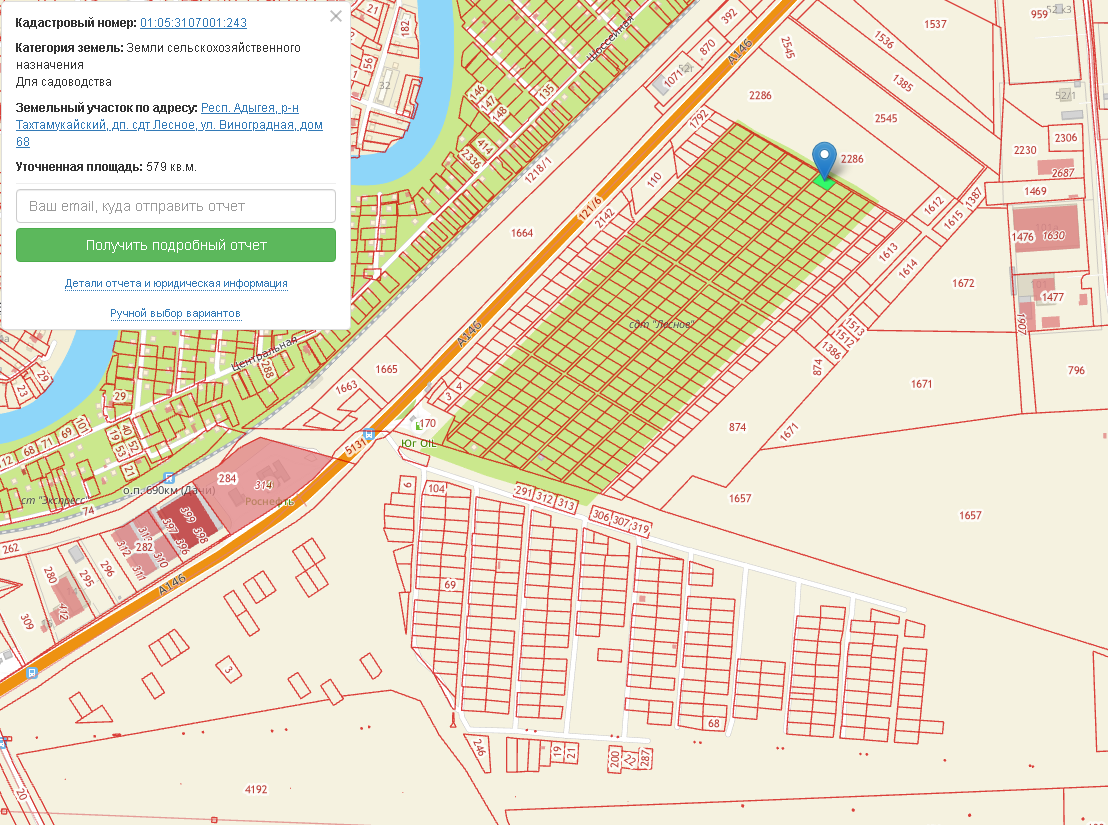1108x825 pixels.
Task: Click parcel label 1664
Action: coord(521,233)
